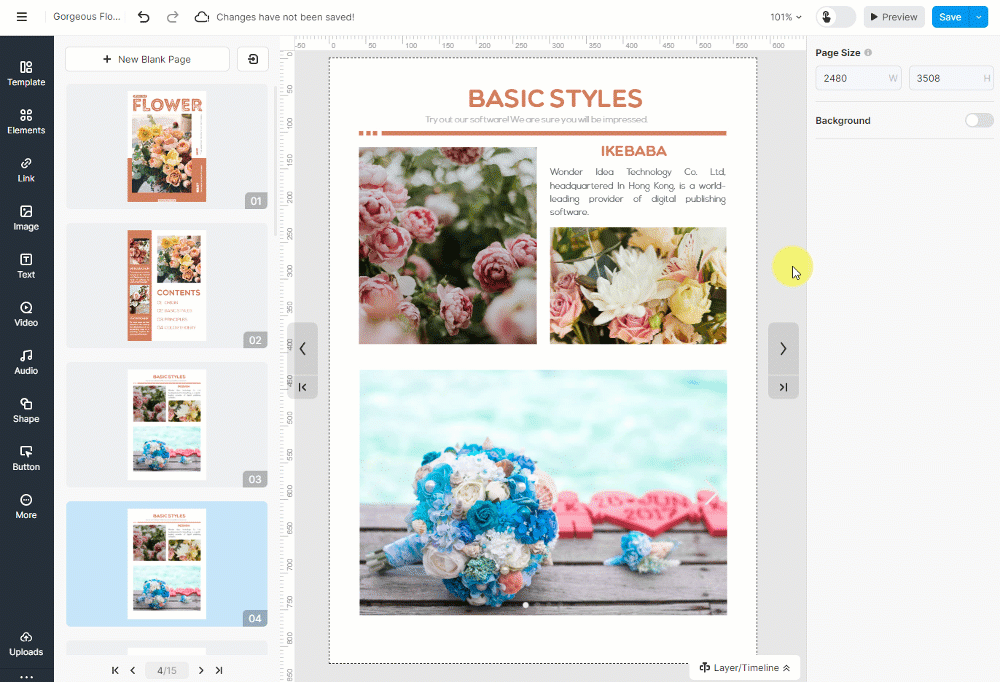Jump to the first page from canvas left control
The width and height of the screenshot is (1000, 682).
click(302, 387)
